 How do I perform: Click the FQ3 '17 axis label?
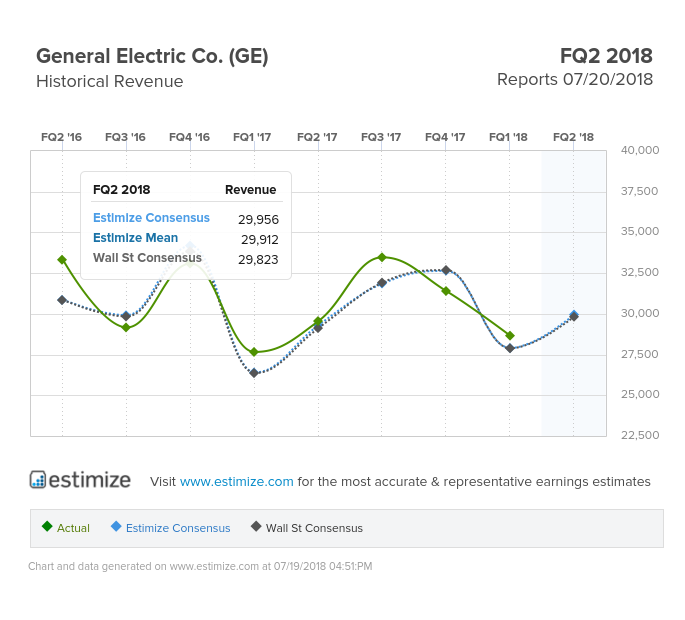pyautogui.click(x=381, y=137)
